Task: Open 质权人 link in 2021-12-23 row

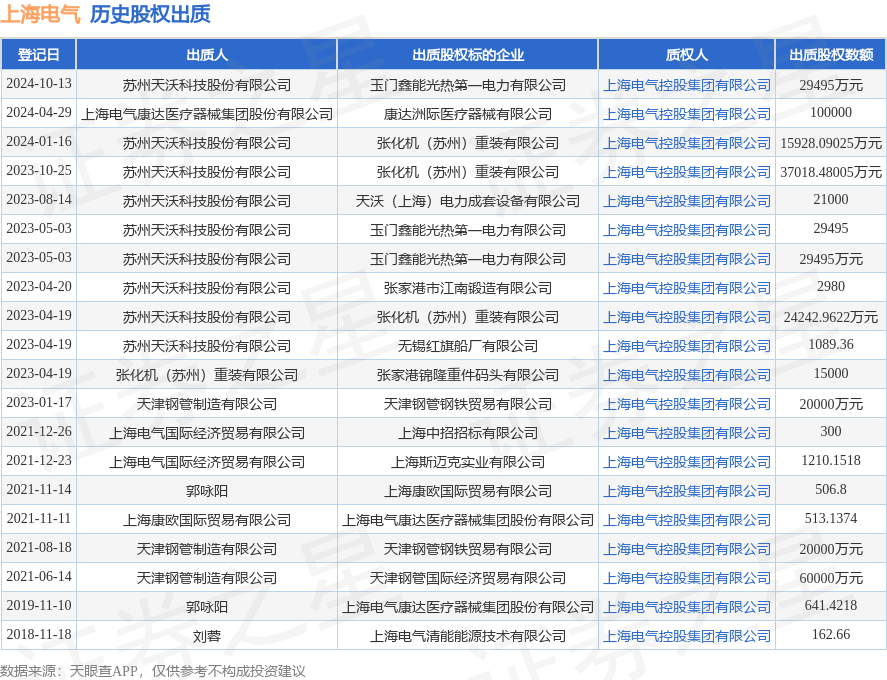Action: click(x=687, y=462)
